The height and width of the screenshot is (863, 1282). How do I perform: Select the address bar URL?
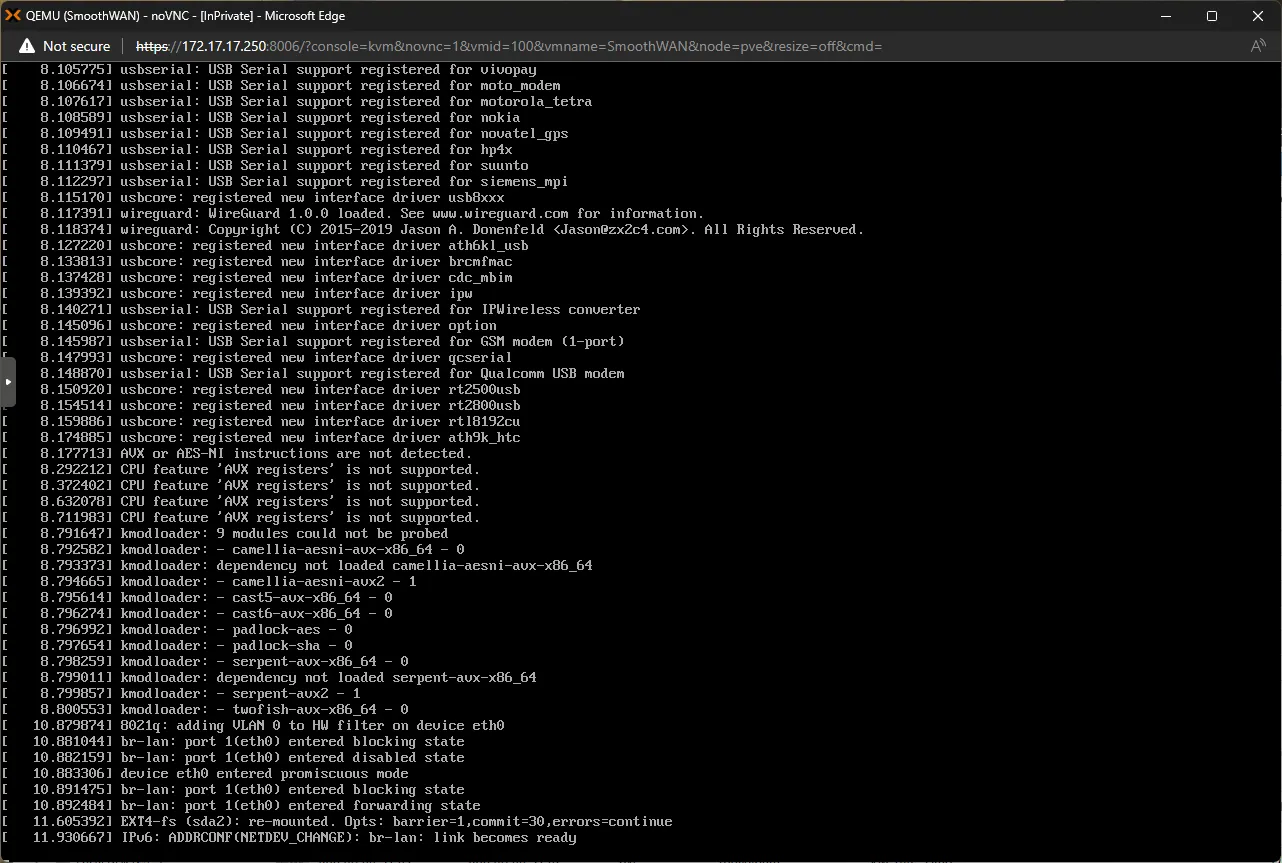tap(509, 46)
